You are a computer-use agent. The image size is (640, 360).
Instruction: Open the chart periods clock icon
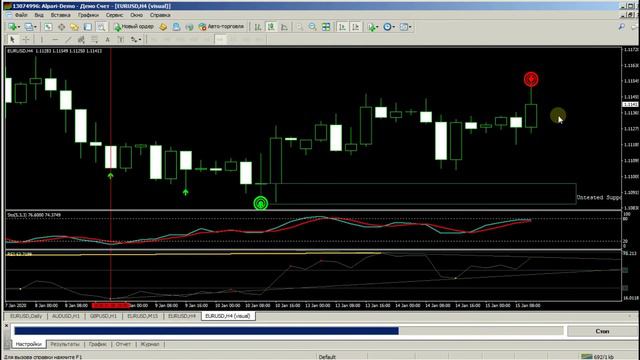[387, 27]
